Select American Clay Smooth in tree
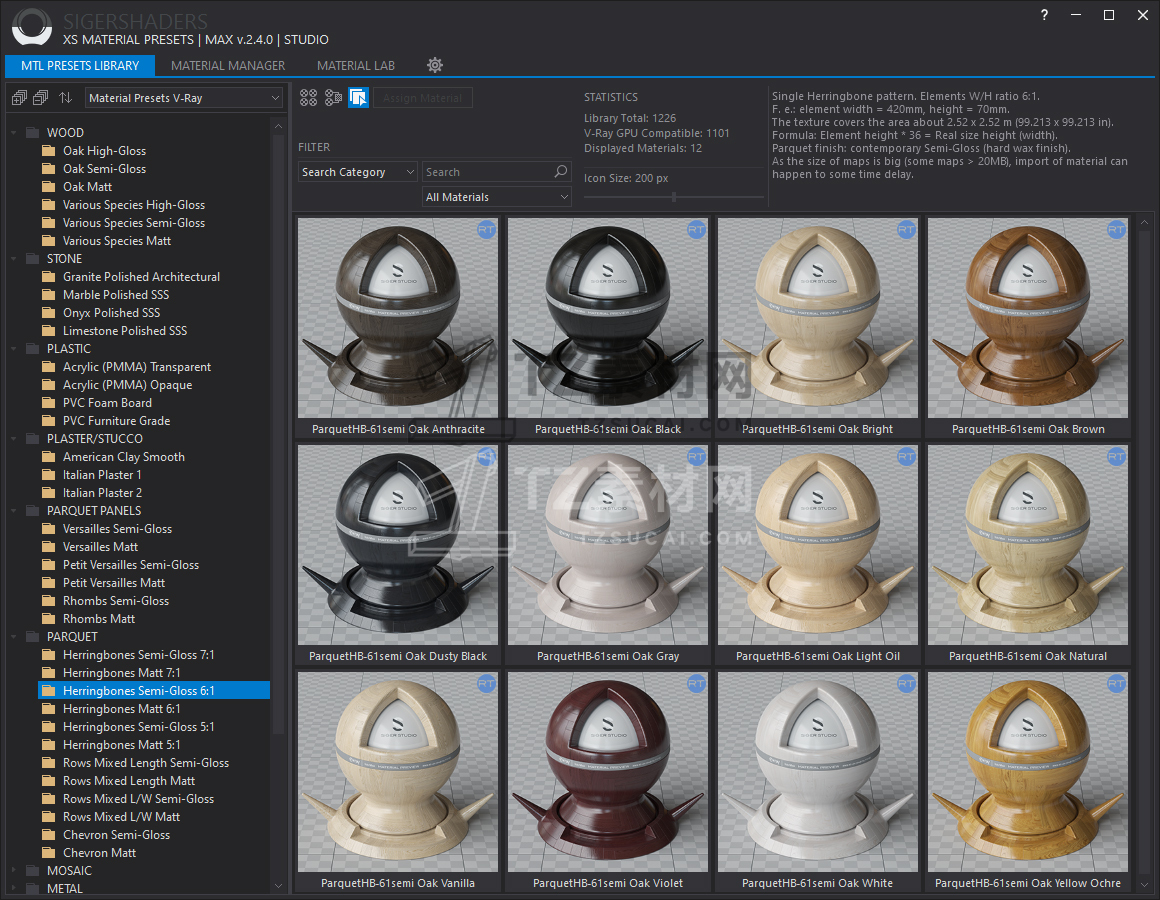This screenshot has height=900, width=1160. pyautogui.click(x=124, y=457)
